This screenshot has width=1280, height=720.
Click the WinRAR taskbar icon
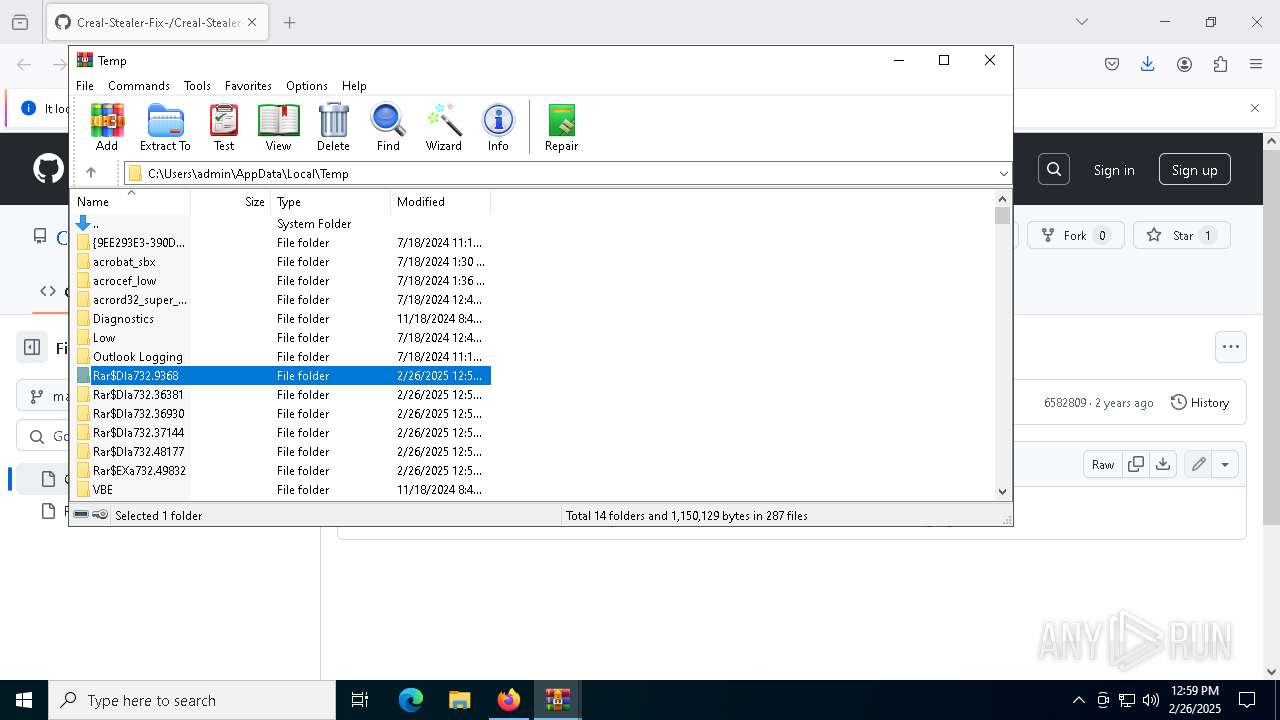point(557,700)
